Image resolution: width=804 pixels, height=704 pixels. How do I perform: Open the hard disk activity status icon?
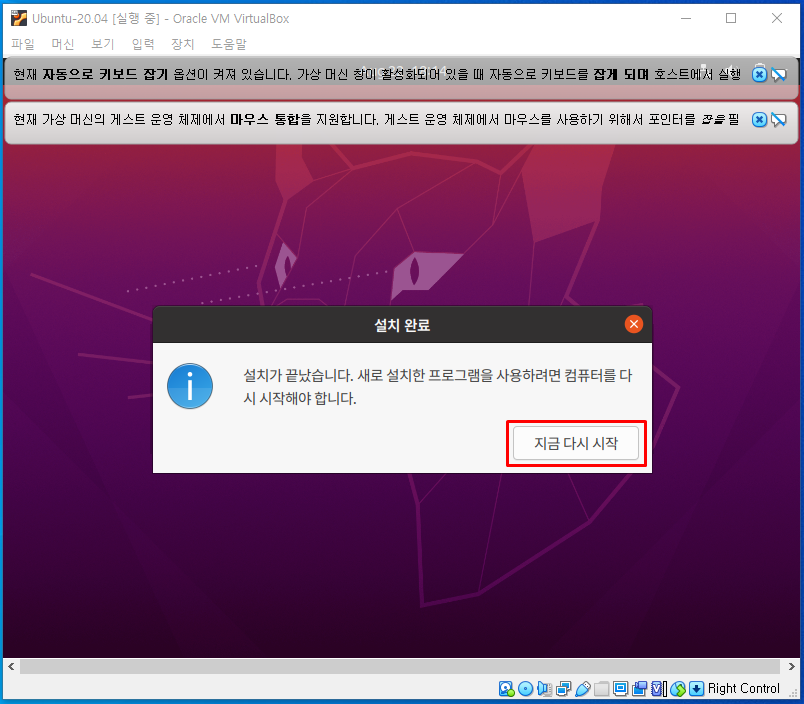tap(506, 688)
